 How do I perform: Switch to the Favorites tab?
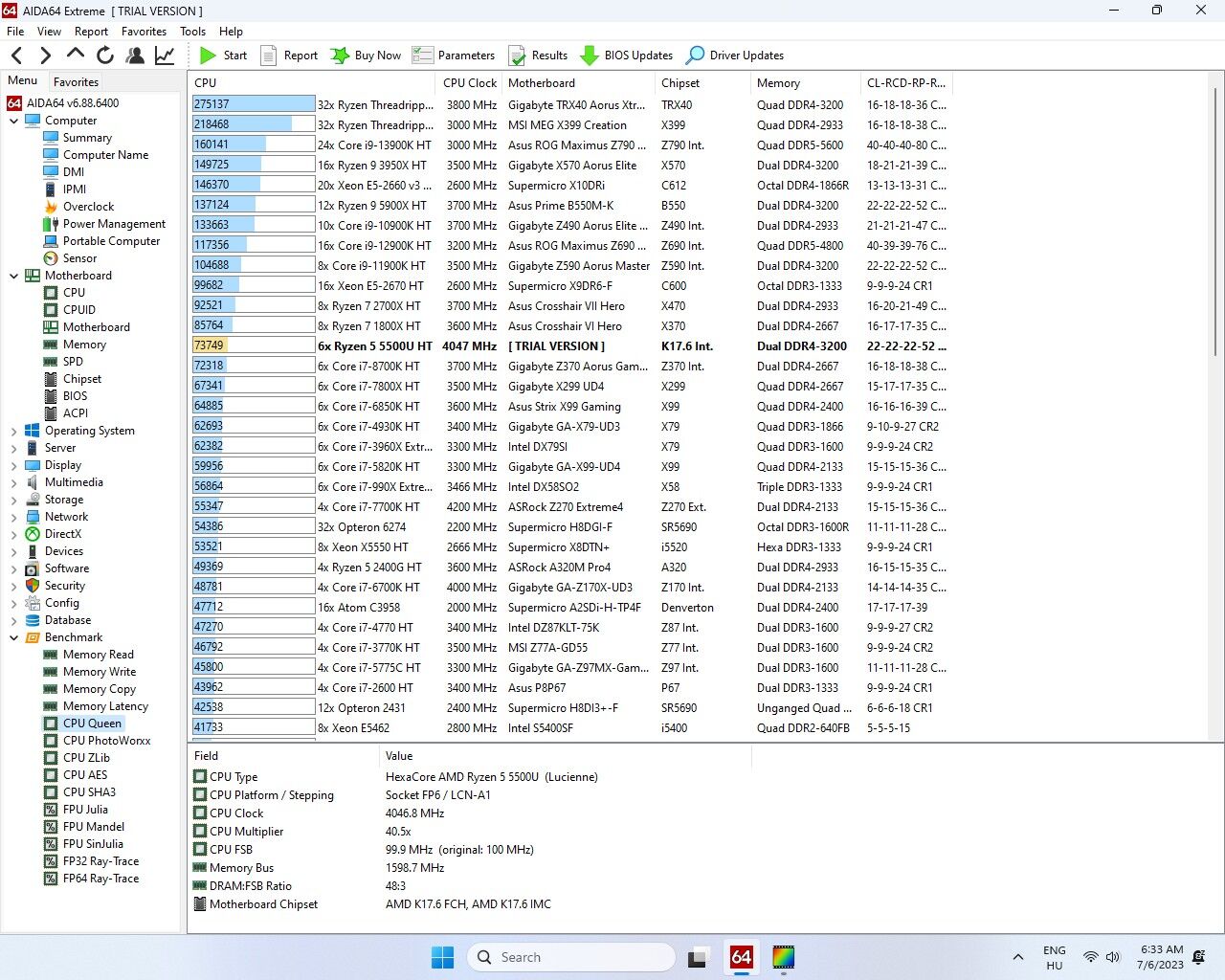tap(76, 82)
